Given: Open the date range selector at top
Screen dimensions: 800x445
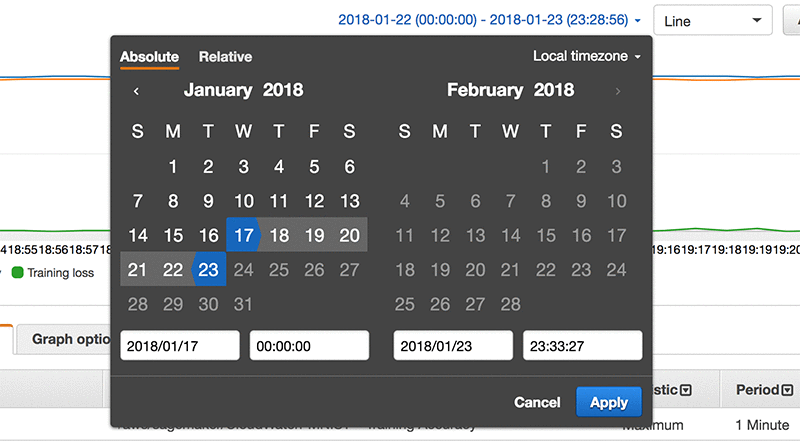Looking at the screenshot, I should coord(489,20).
